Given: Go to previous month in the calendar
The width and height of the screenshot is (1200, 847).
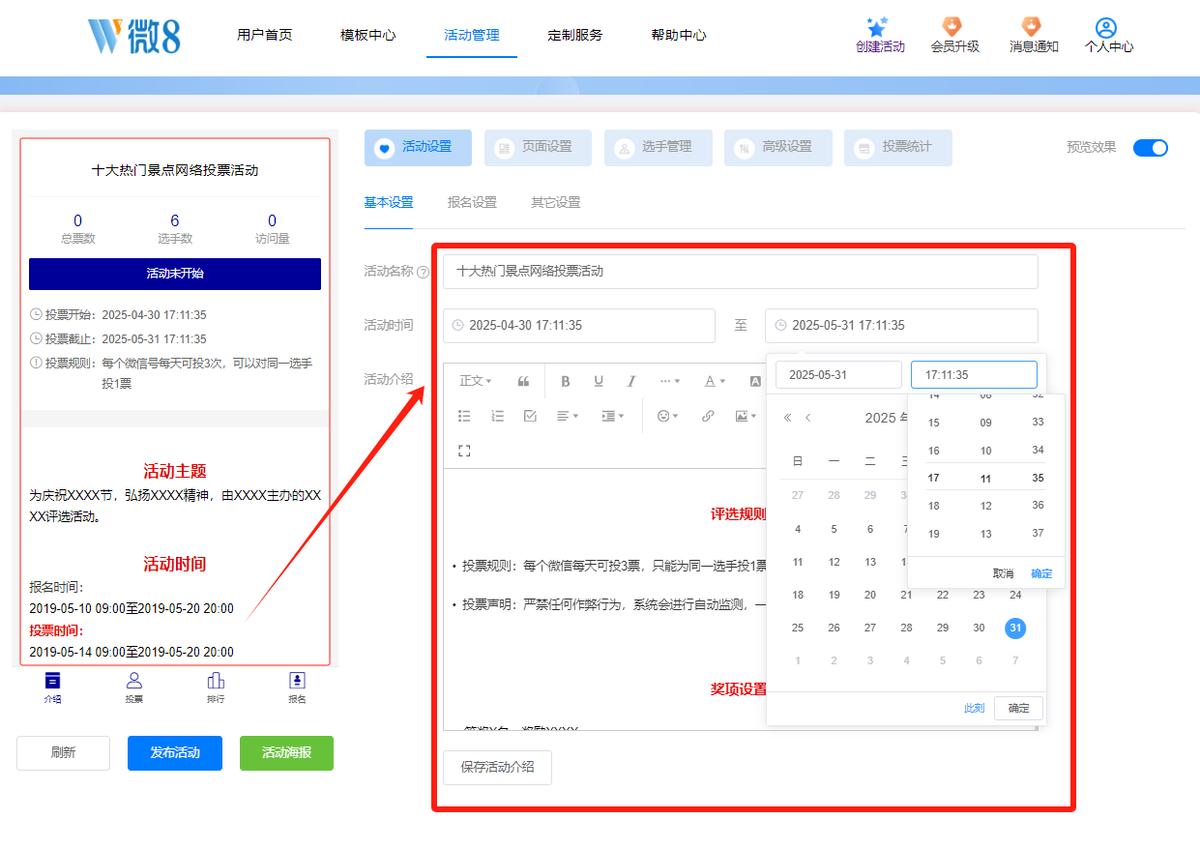Looking at the screenshot, I should tap(808, 418).
